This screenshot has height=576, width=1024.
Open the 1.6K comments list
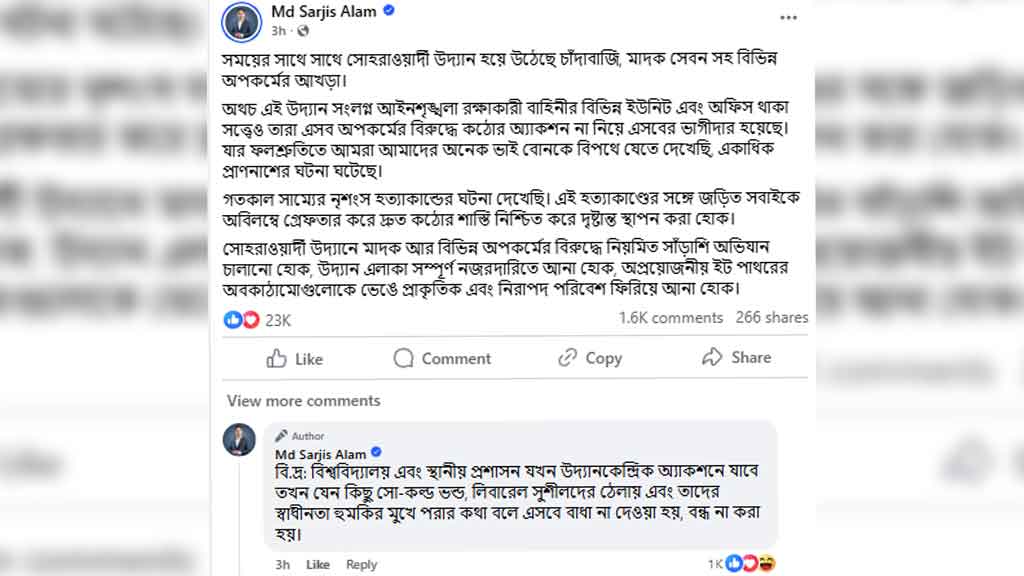670,318
